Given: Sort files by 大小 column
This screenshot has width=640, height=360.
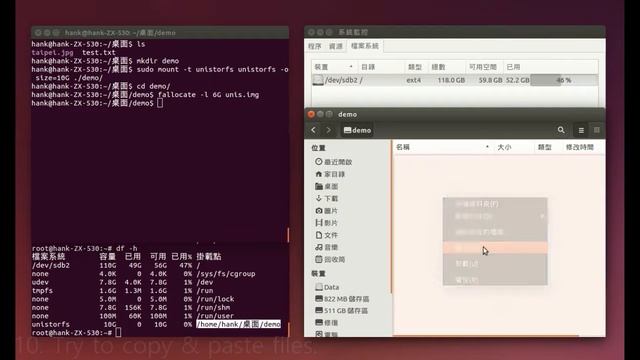Looking at the screenshot, I should [x=513, y=147].
